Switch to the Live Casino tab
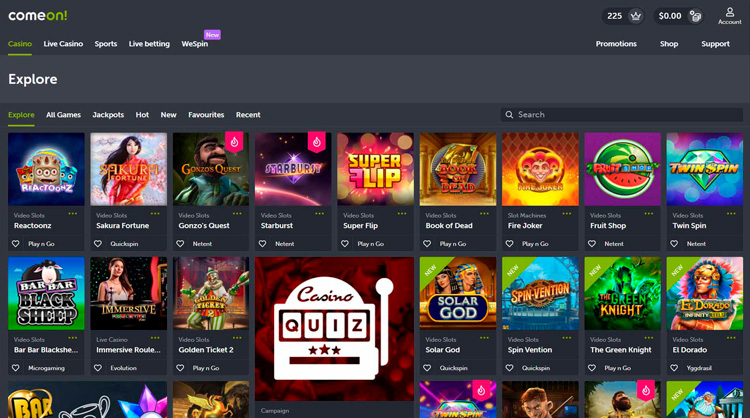This screenshot has height=418, width=750. (63, 44)
